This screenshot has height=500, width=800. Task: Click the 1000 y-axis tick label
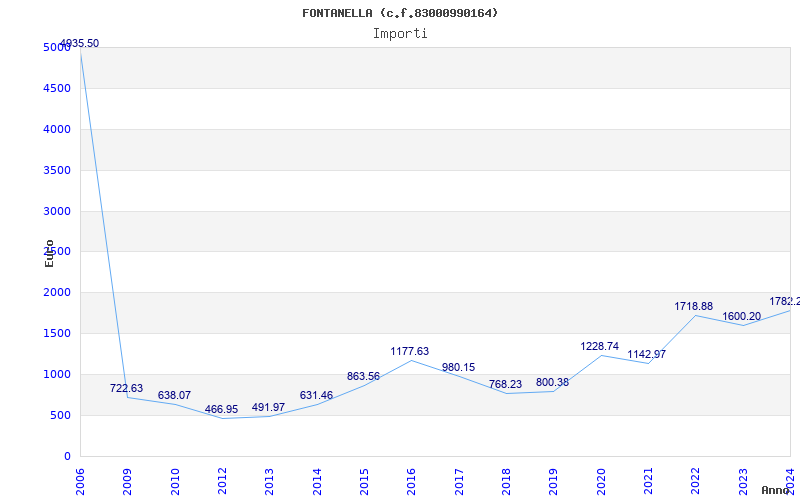(x=57, y=374)
